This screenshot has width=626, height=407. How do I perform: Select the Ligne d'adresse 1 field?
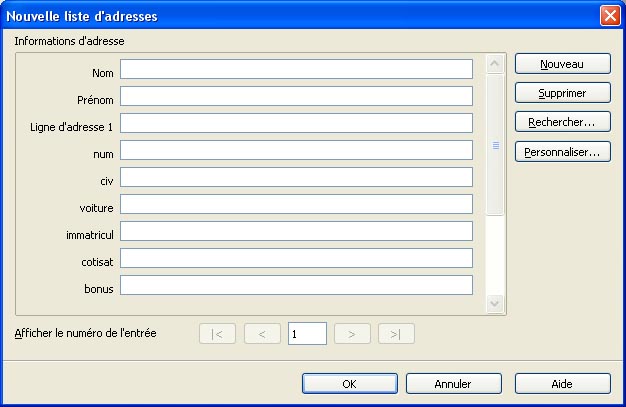coord(296,123)
